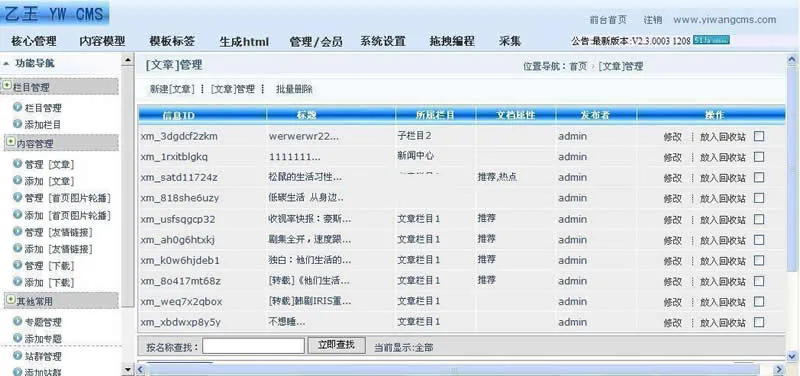Tick the checkbox for row xm_8o417mt68z
The width and height of the screenshot is (800, 376).
click(759, 281)
